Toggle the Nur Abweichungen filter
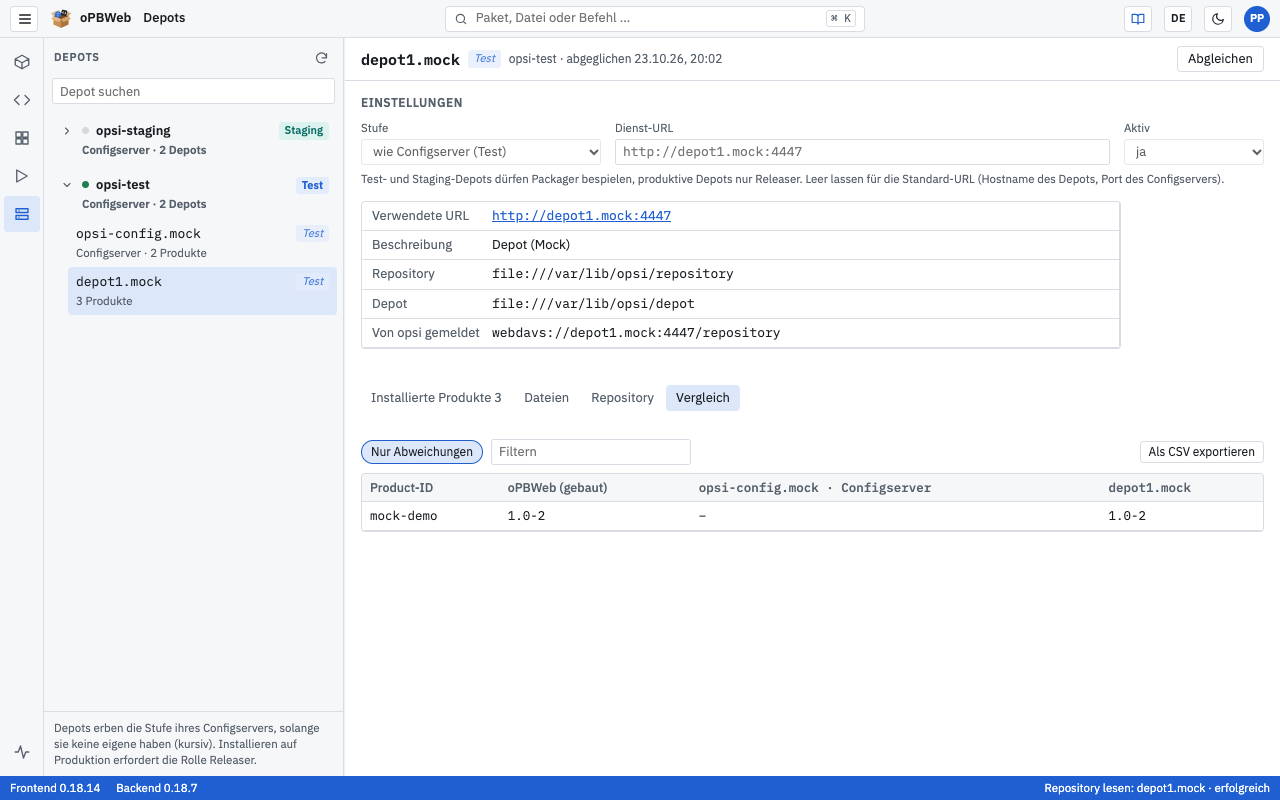This screenshot has width=1280, height=800. tap(422, 452)
